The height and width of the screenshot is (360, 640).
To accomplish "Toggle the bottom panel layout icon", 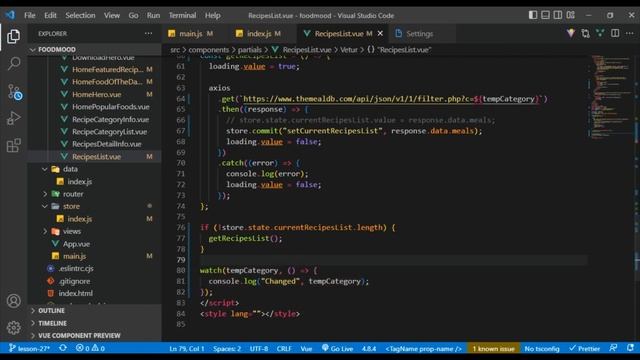I will pos(545,15).
